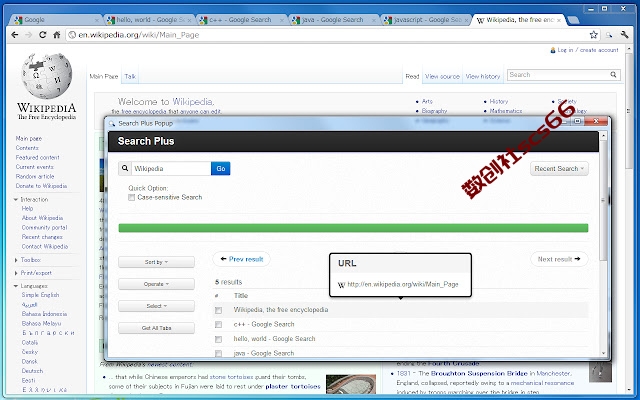640x400 pixels.
Task: Check the hello, world - Google Search row
Action: [x=218, y=339]
